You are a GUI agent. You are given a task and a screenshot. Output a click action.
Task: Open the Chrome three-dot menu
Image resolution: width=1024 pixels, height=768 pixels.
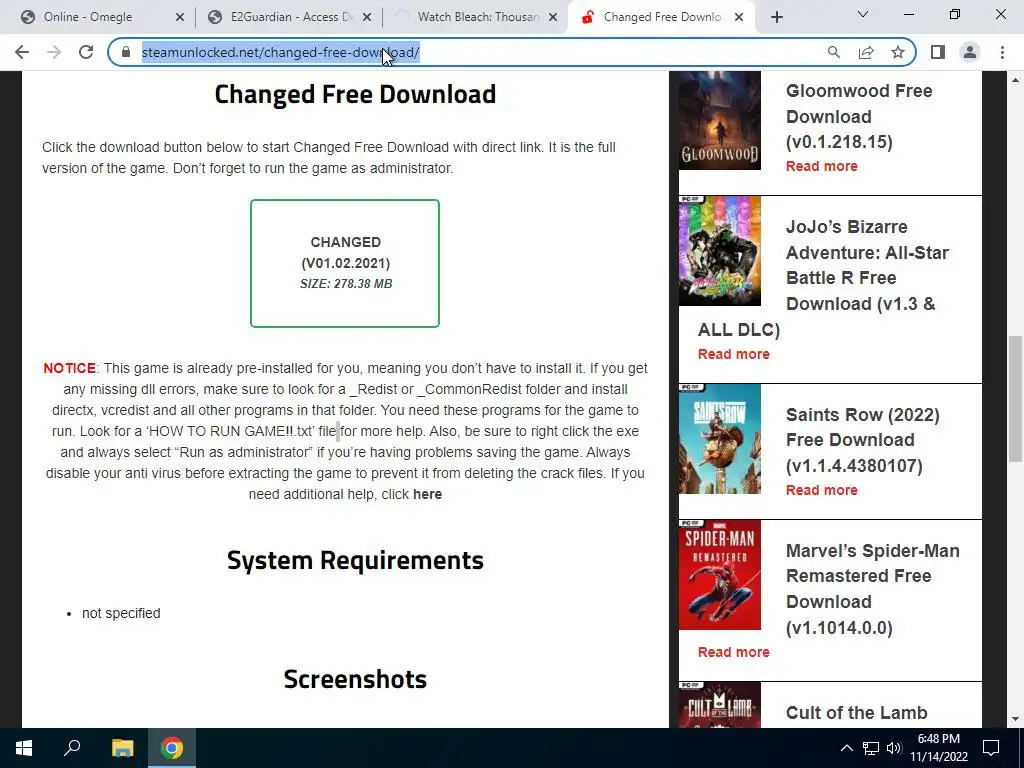pyautogui.click(x=1002, y=52)
